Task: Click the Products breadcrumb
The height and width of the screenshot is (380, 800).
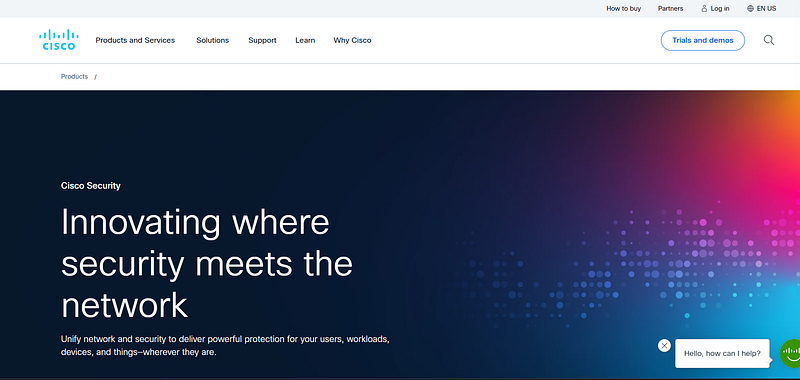Action: pos(74,77)
